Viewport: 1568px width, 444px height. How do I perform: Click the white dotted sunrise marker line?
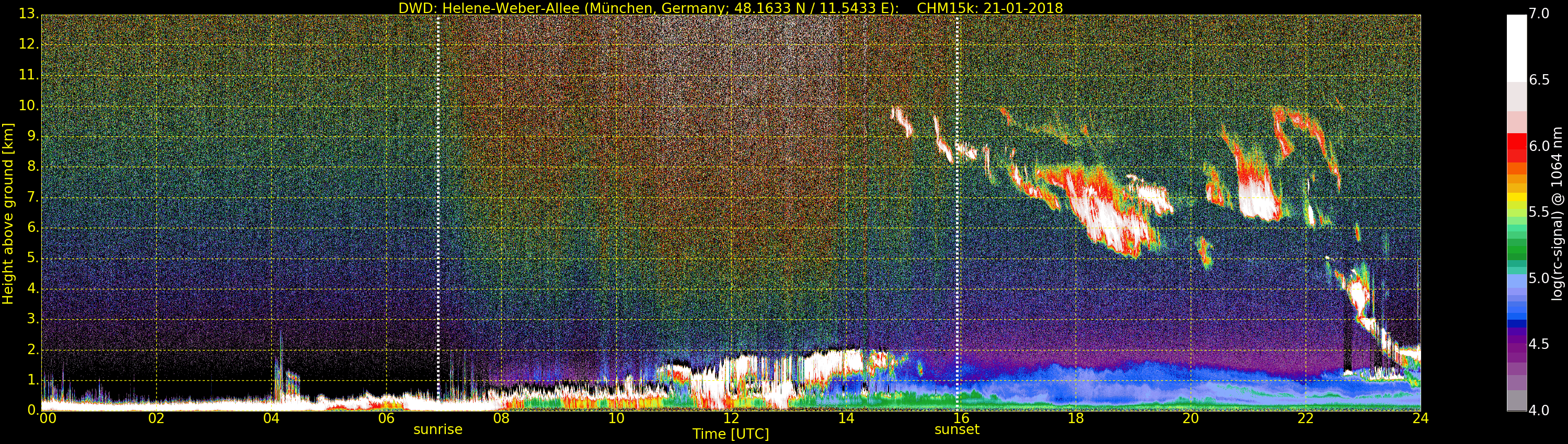point(437,213)
